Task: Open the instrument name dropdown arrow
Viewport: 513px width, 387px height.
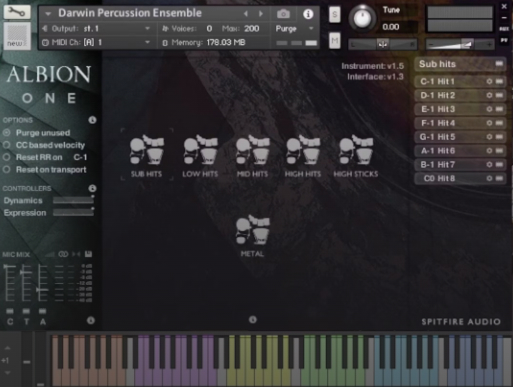Action: (x=48, y=14)
